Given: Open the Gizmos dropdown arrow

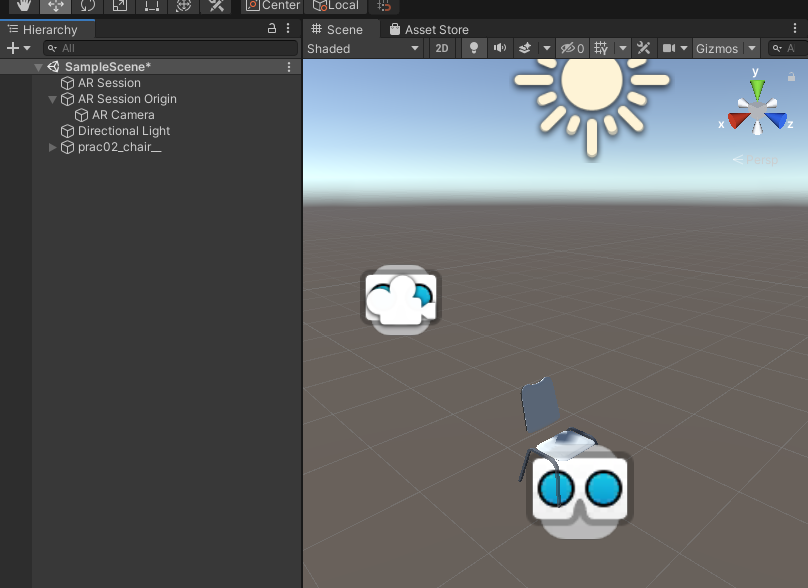Looking at the screenshot, I should 752,48.
